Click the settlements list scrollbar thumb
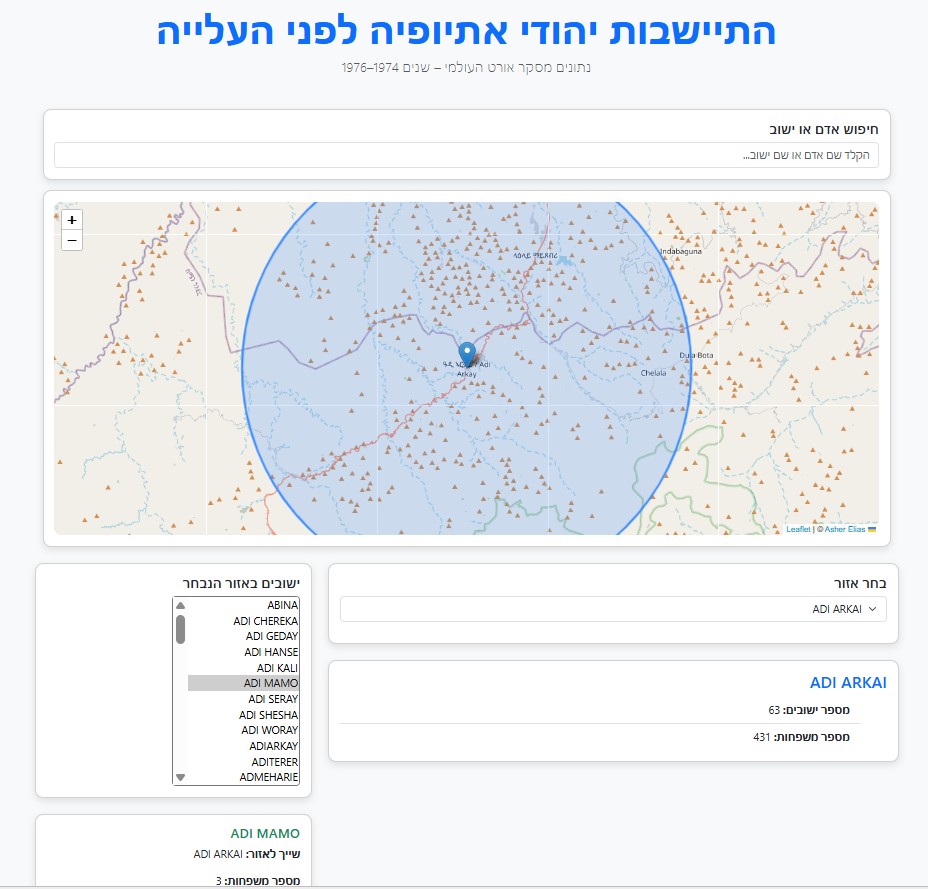The height and width of the screenshot is (889, 928). [181, 629]
